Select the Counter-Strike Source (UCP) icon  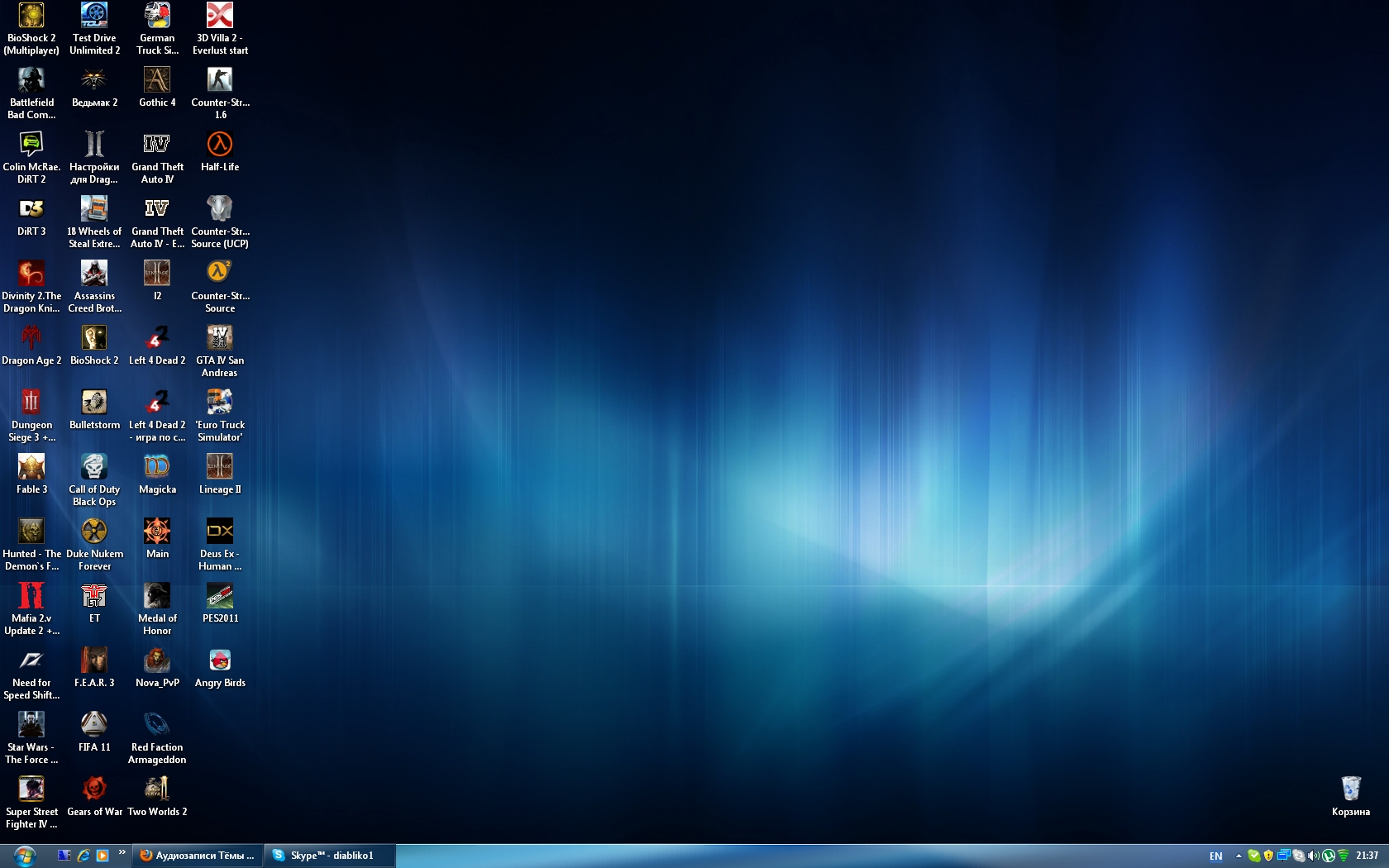(x=220, y=222)
